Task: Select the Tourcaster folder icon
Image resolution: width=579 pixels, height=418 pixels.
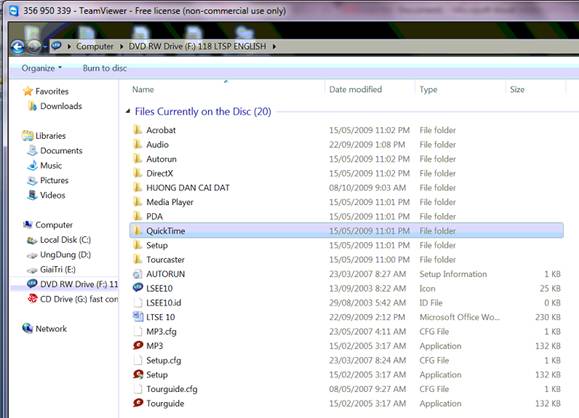Action: coord(137,259)
